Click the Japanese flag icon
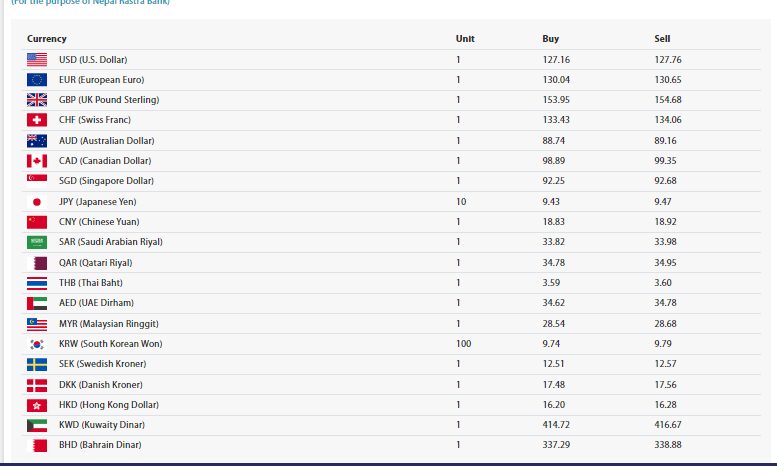Screen dimensions: 777x466 [37, 202]
